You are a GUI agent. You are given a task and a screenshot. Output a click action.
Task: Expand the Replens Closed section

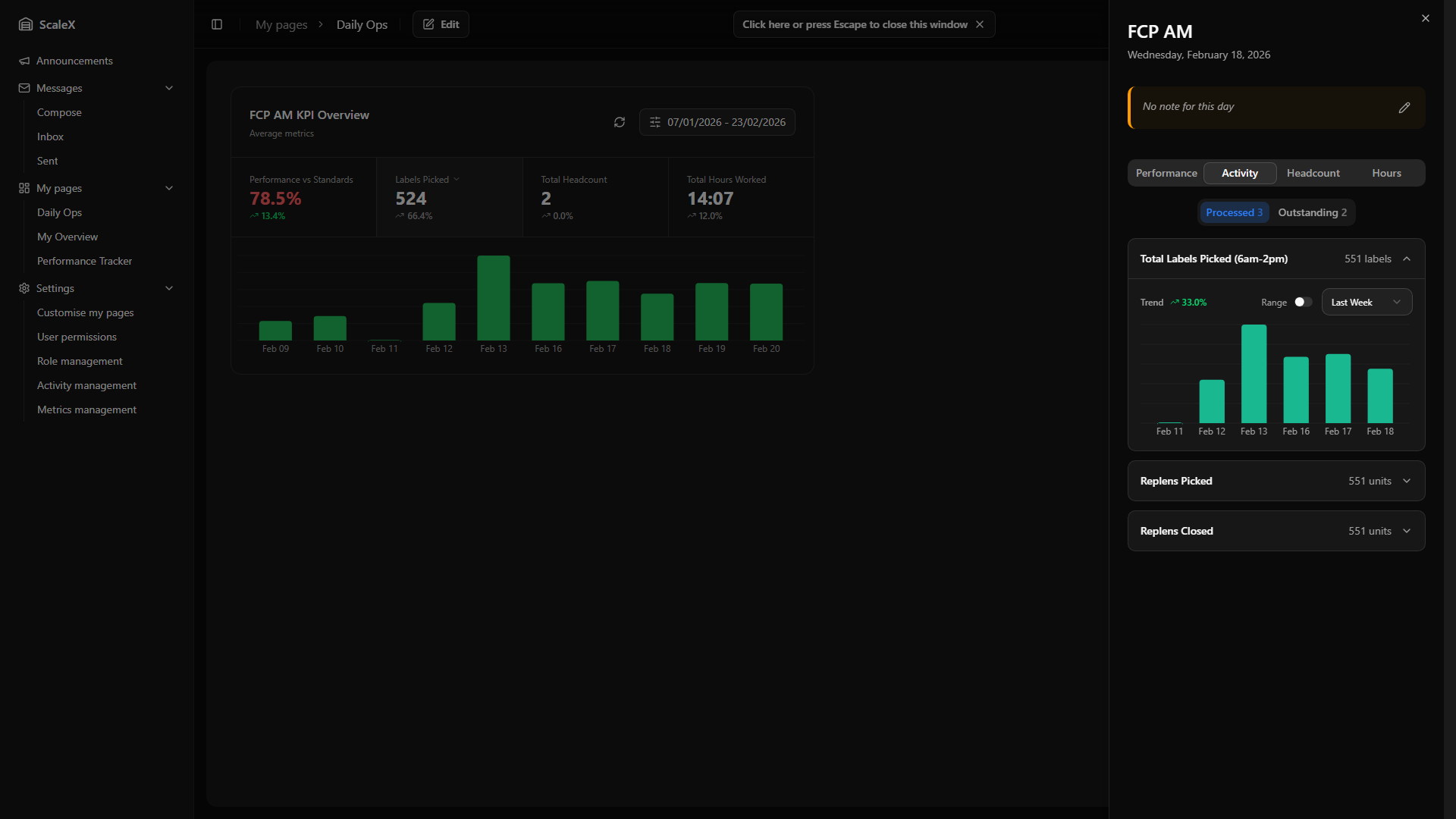[1407, 531]
